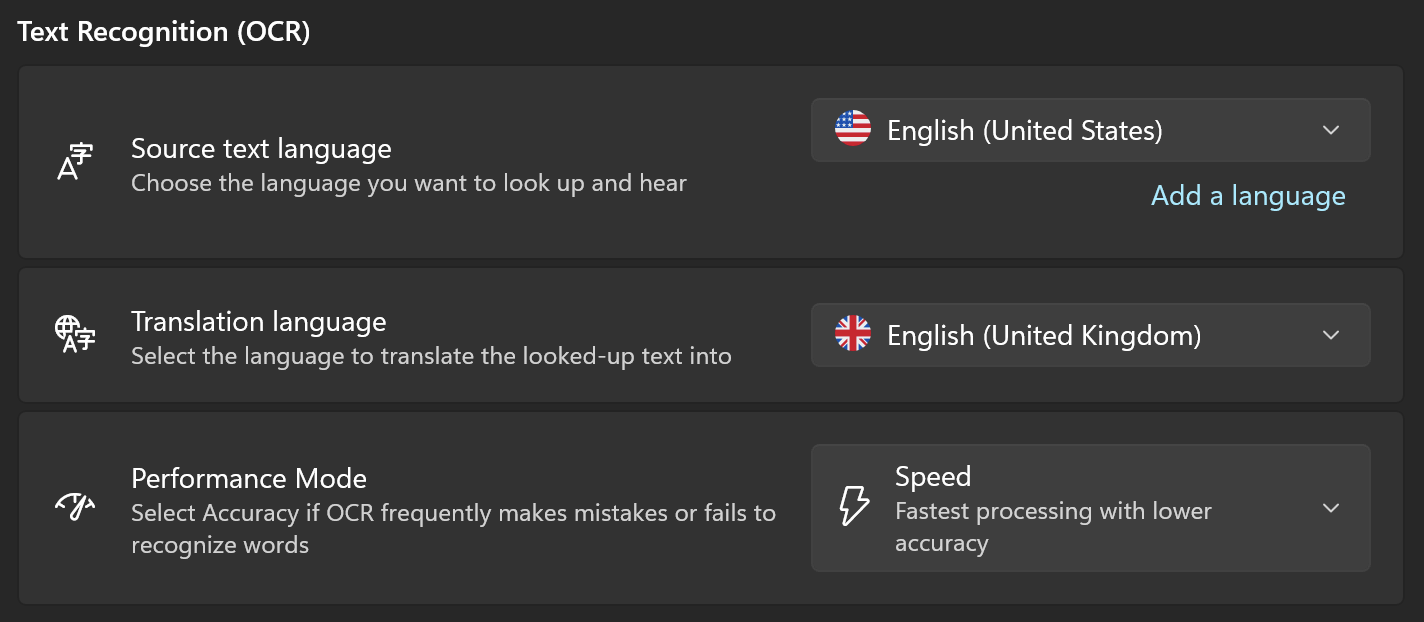Image resolution: width=1424 pixels, height=622 pixels.
Task: Open the English (United States) source dropdown
Action: (x=1091, y=130)
